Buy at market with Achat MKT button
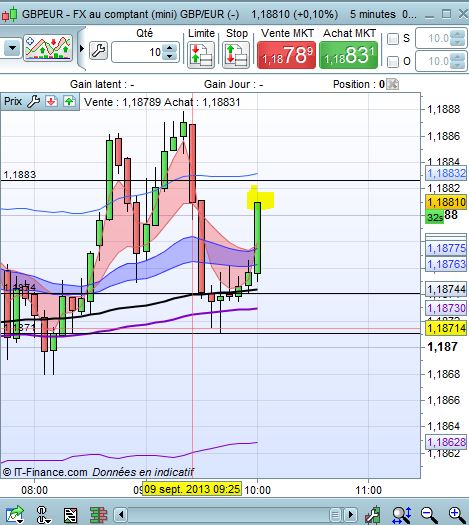469x525 pixels. [348, 55]
